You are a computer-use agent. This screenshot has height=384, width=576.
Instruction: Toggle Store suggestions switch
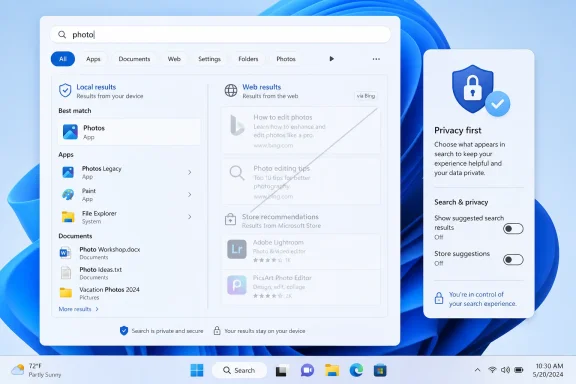pyautogui.click(x=513, y=260)
